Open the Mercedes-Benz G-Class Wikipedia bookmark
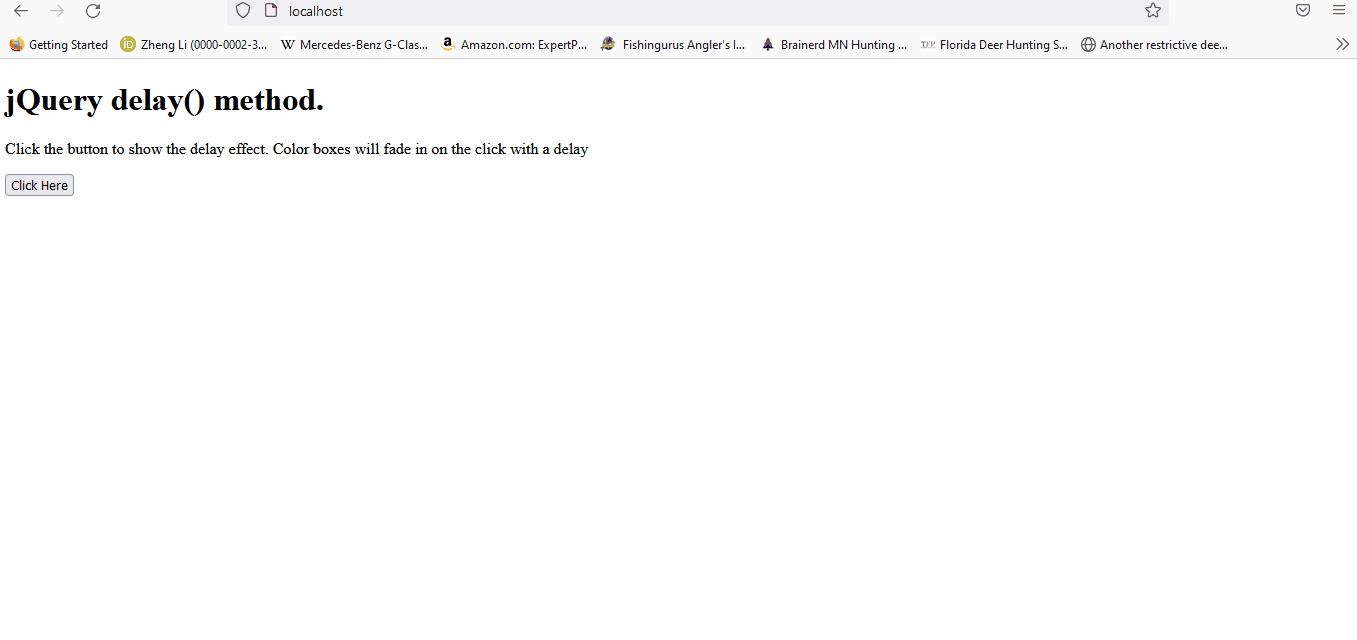The image size is (1357, 640). (x=354, y=44)
